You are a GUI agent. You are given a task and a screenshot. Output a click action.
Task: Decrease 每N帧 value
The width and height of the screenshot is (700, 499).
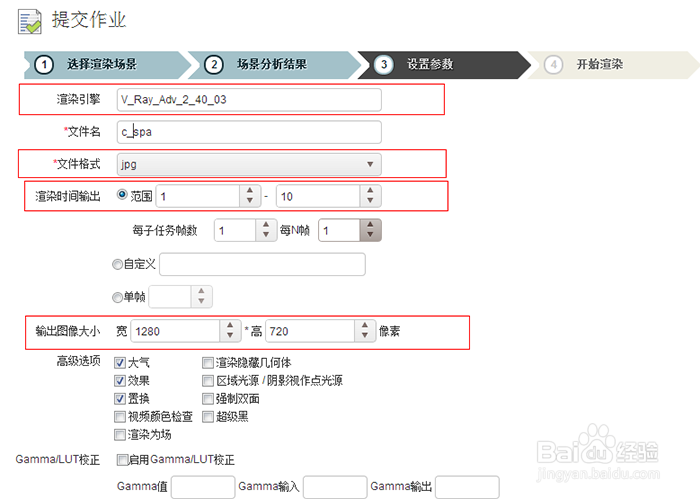click(x=370, y=235)
